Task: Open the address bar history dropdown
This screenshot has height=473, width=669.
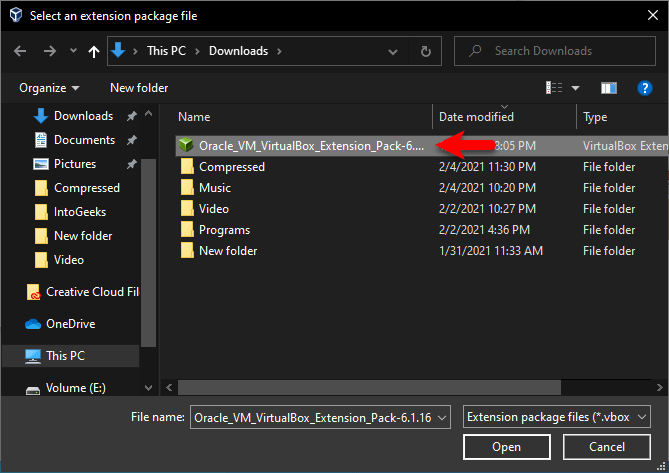Action: coord(393,52)
